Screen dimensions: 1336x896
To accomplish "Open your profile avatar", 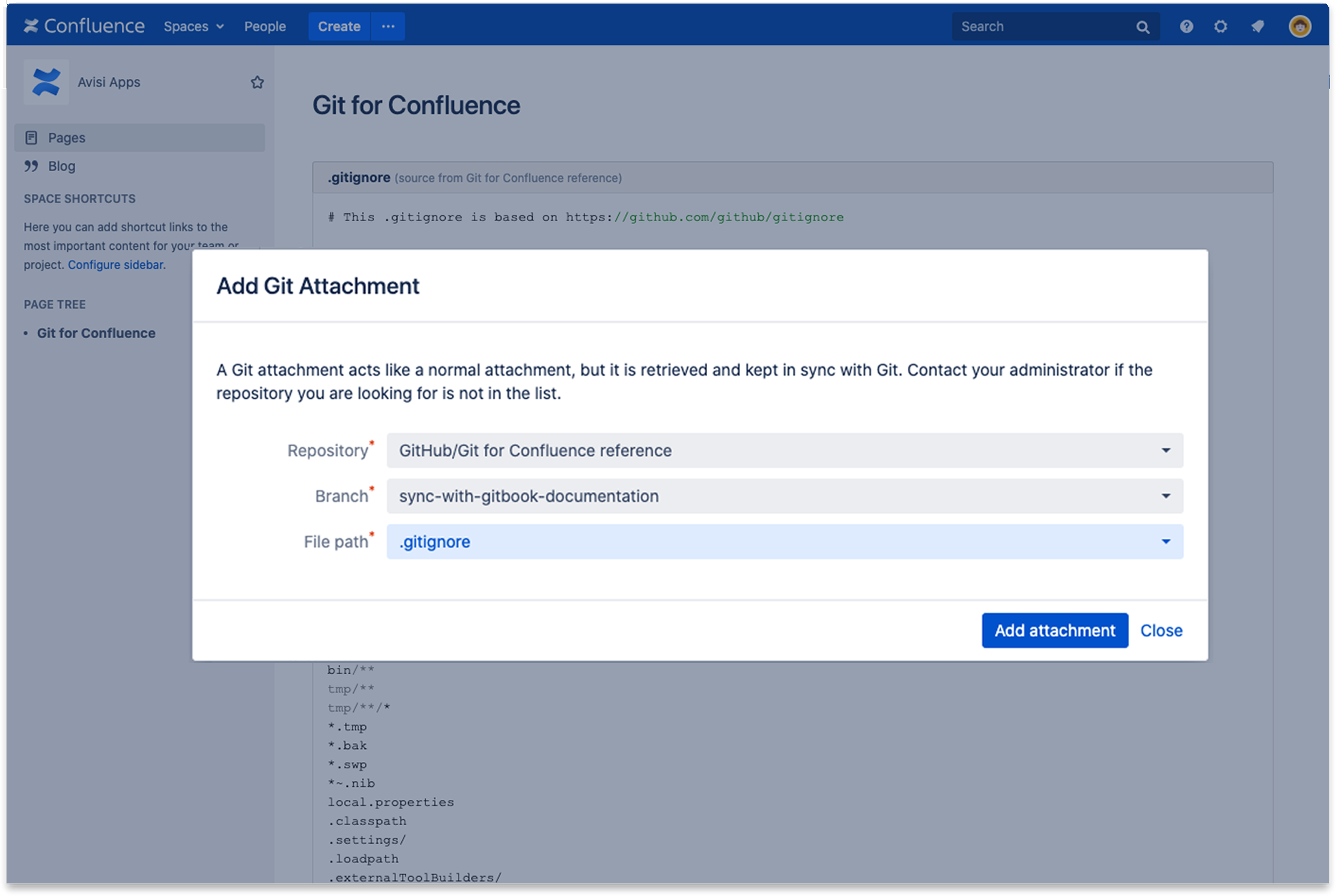I will 1299,26.
